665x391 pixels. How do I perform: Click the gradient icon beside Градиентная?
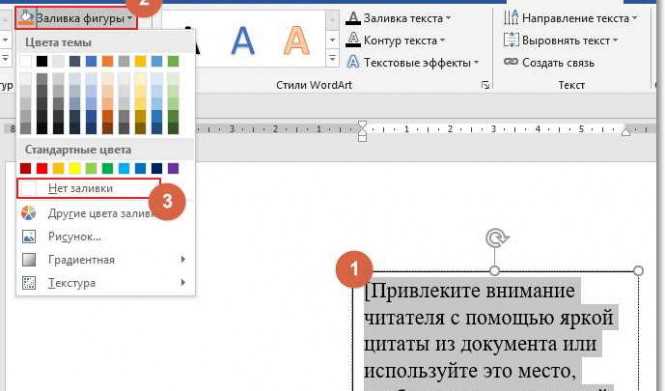tap(29, 260)
